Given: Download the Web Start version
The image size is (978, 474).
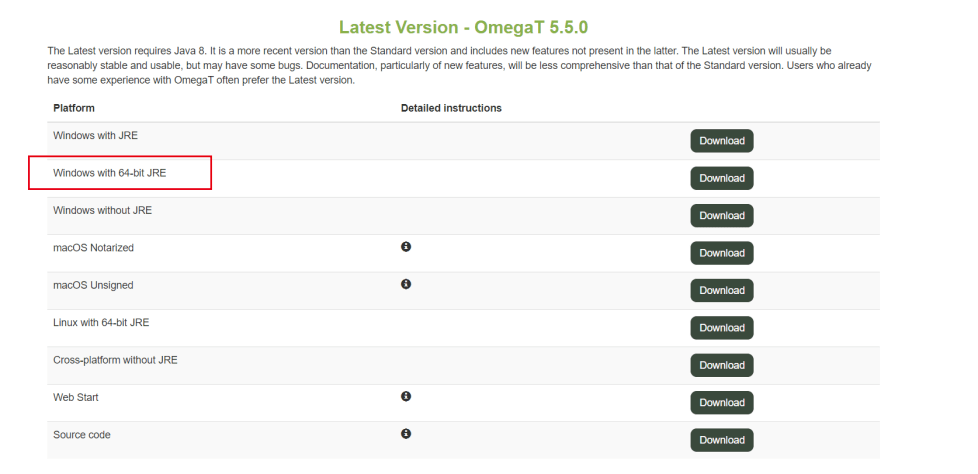Looking at the screenshot, I should (722, 403).
